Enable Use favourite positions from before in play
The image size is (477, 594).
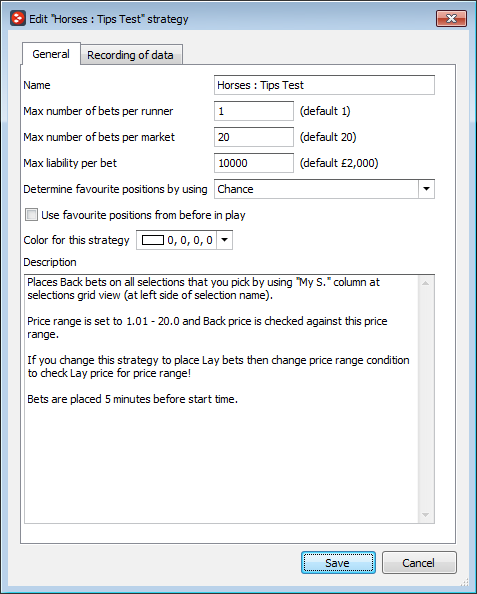coord(31,215)
